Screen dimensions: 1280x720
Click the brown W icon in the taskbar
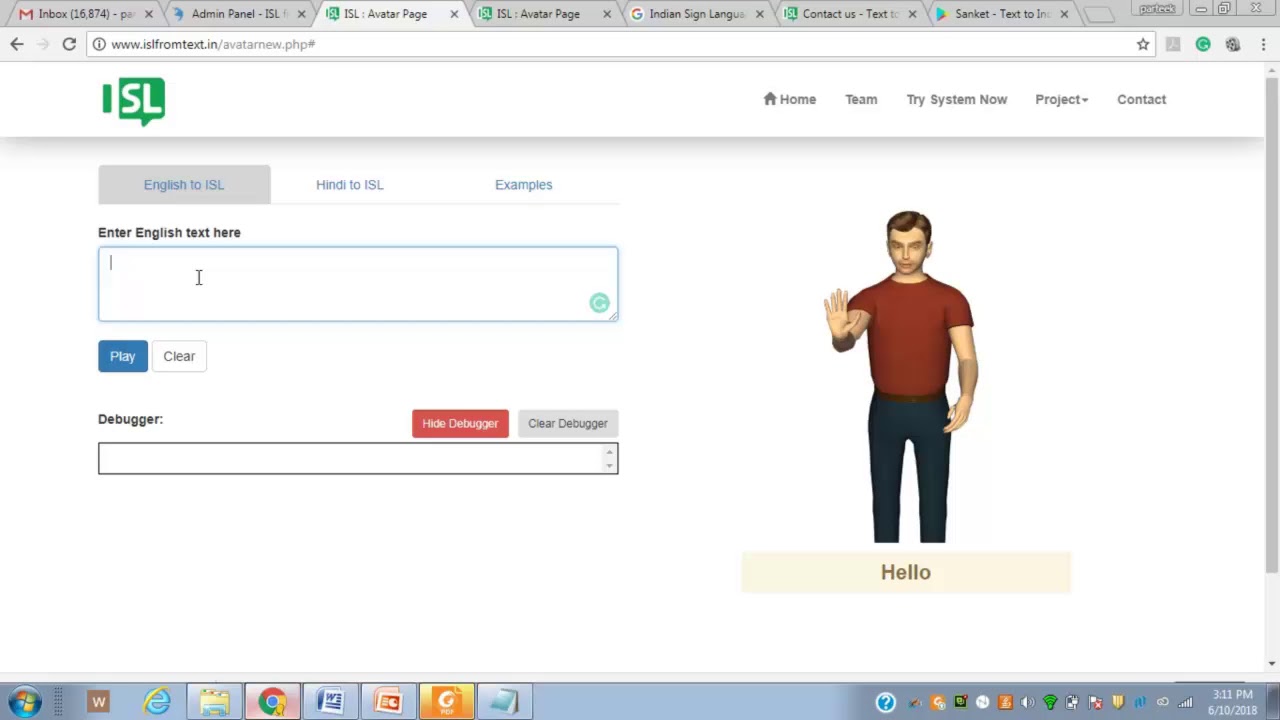click(98, 702)
